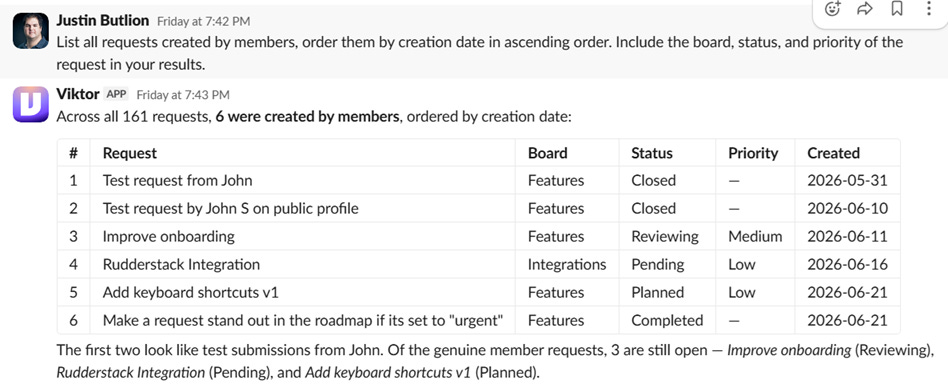The height and width of the screenshot is (384, 948).
Task: Click the Completed status cell in row 6
Action: (667, 320)
